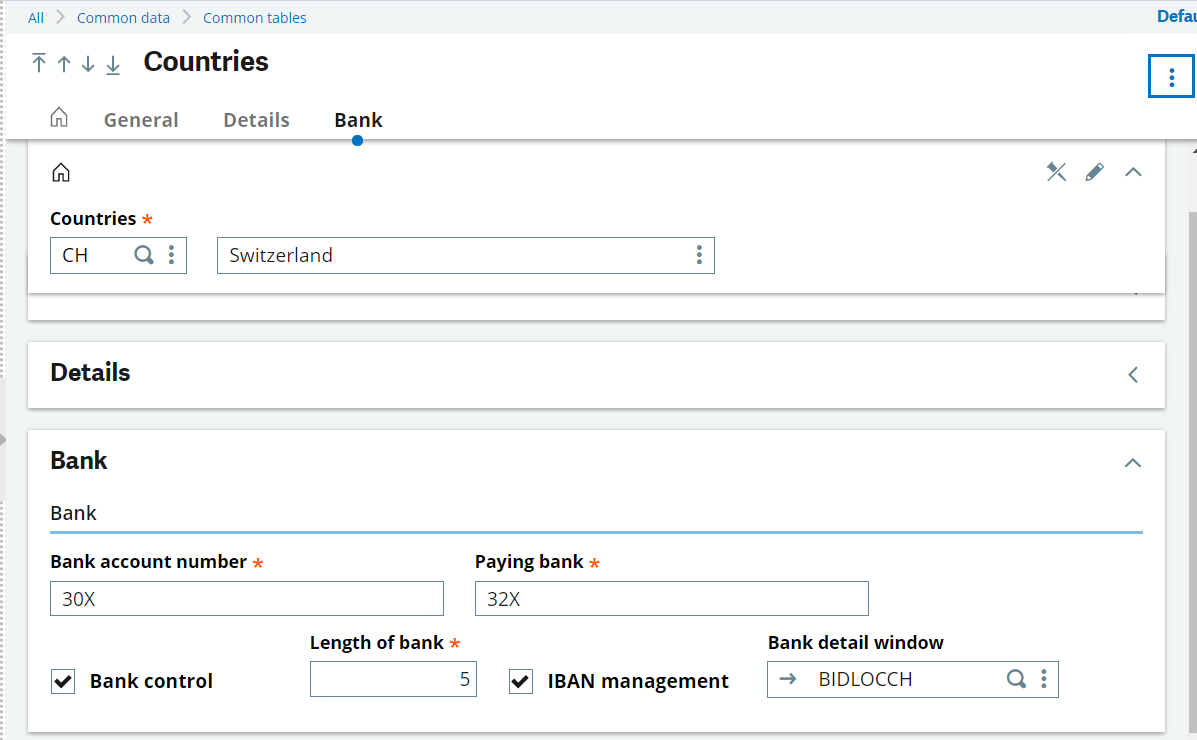Click the next record down arrow
The width and height of the screenshot is (1197, 740).
[88, 64]
